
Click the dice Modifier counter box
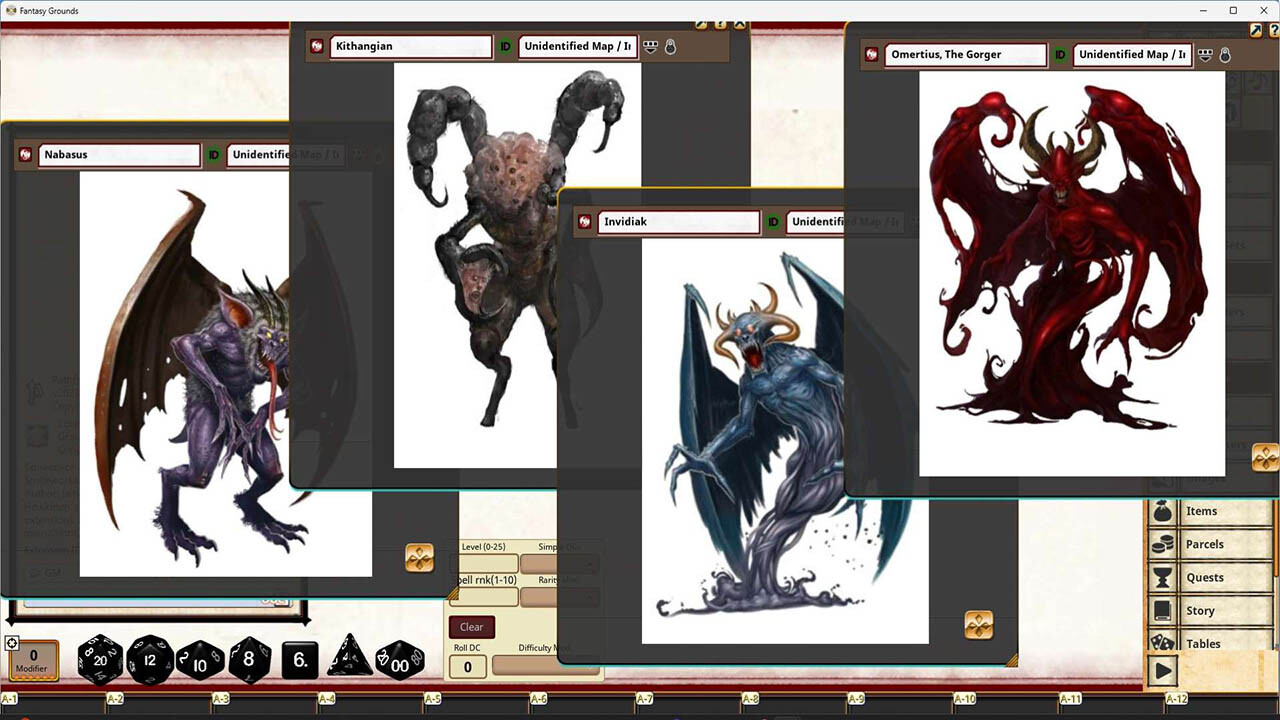pos(33,658)
